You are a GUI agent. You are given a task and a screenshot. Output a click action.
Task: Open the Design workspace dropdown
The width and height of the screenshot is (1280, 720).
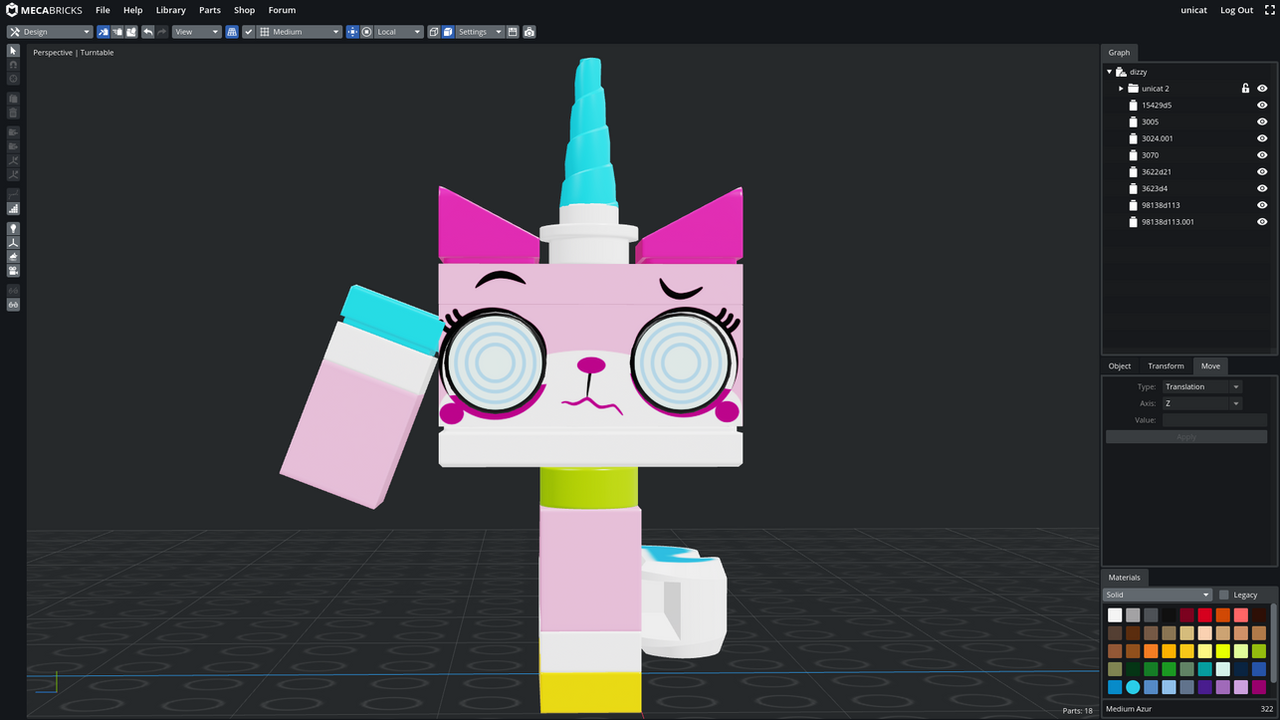(x=49, y=32)
